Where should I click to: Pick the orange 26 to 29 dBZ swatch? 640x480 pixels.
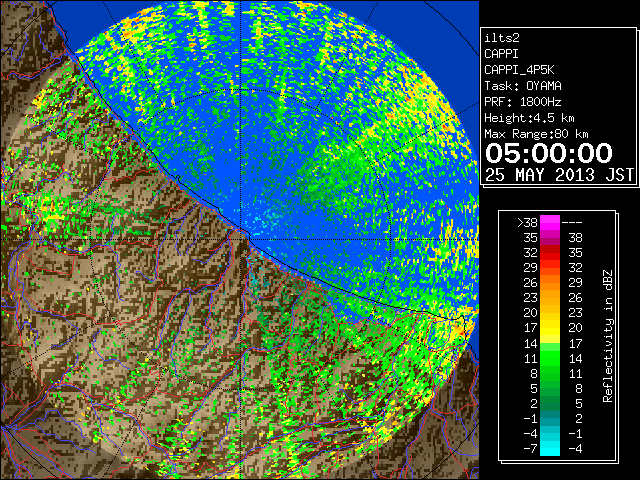tap(550, 283)
